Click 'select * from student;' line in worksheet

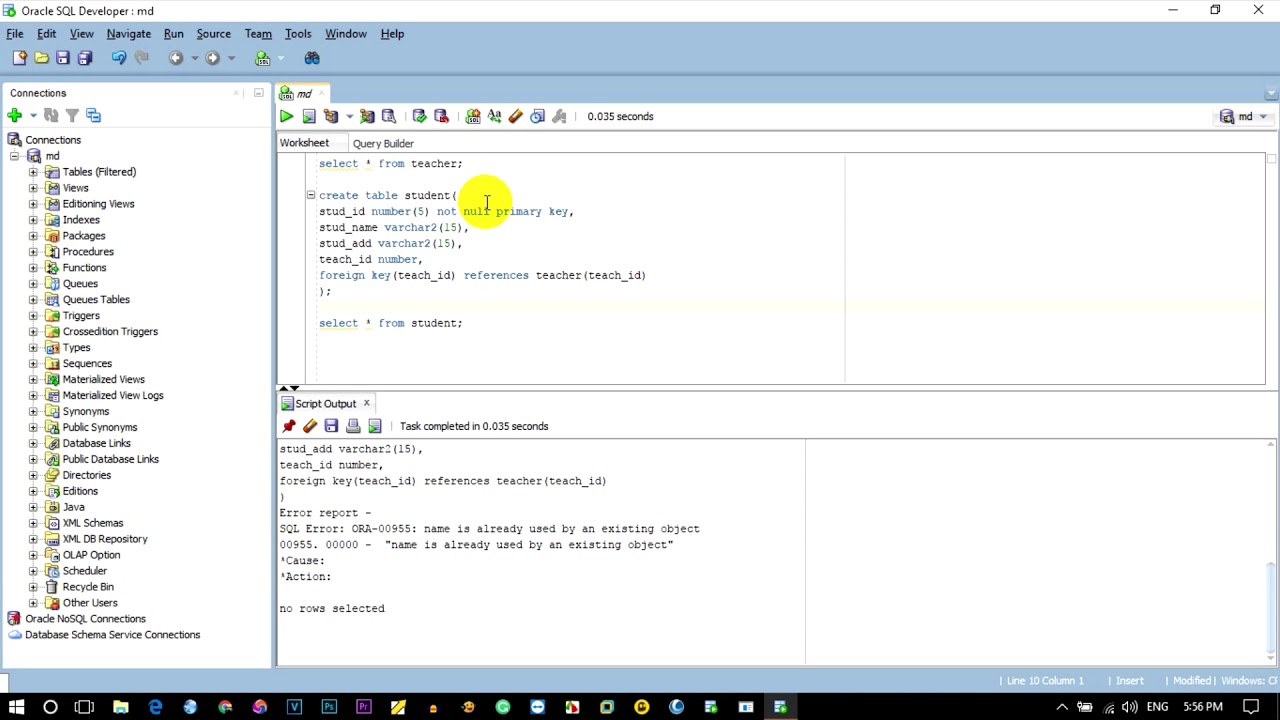click(x=391, y=323)
